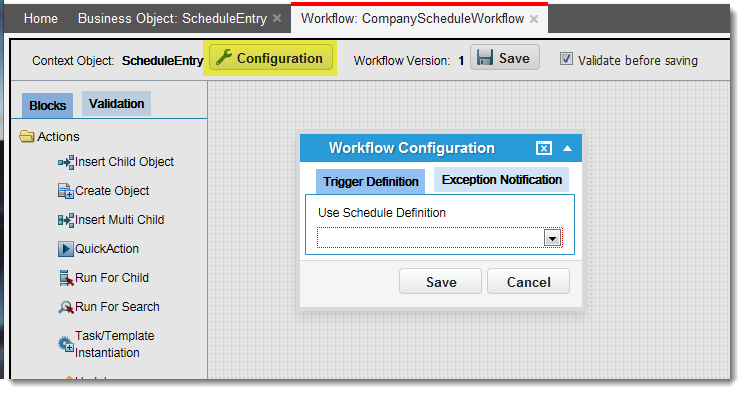This screenshot has height=394, width=745.
Task: Close the Workflow Configuration dialog via X icon
Action: tap(544, 148)
